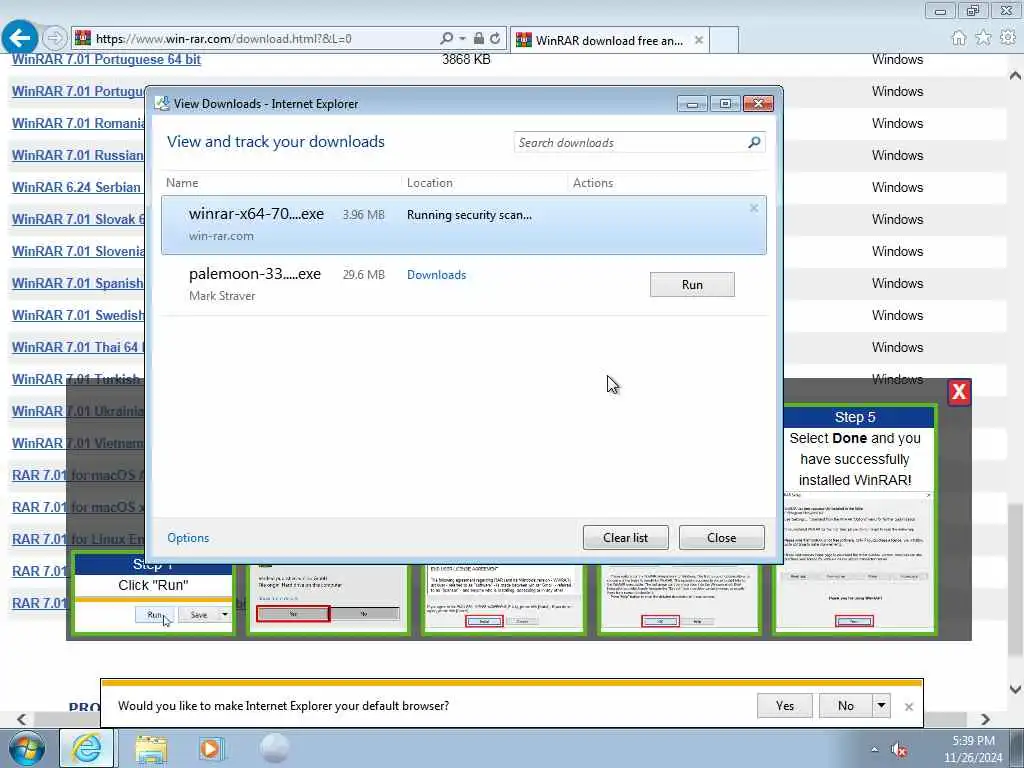Go back with the browser back arrow
The image size is (1024, 768).
click(x=20, y=38)
